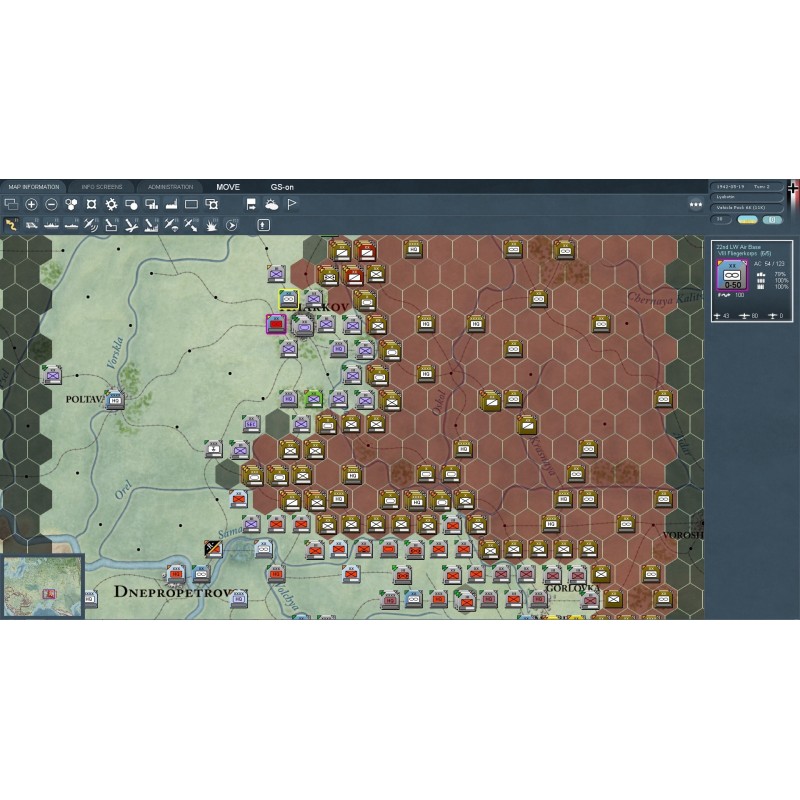Click the zoom out minus icon
The image size is (800, 800).
[51, 204]
